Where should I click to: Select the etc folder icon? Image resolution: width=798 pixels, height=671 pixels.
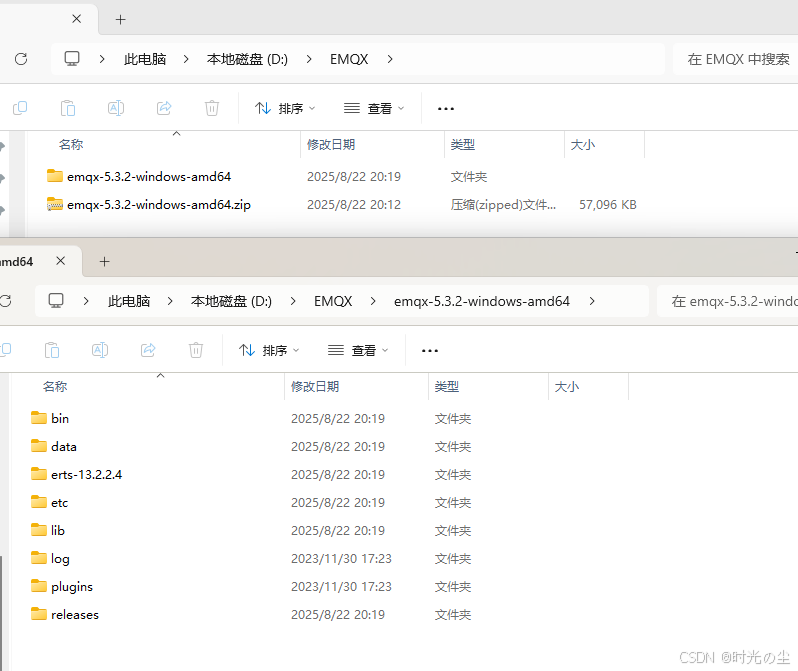click(39, 502)
